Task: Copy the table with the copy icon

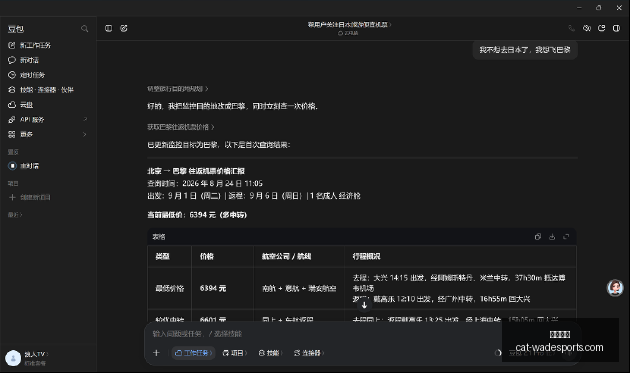Action: (x=538, y=237)
